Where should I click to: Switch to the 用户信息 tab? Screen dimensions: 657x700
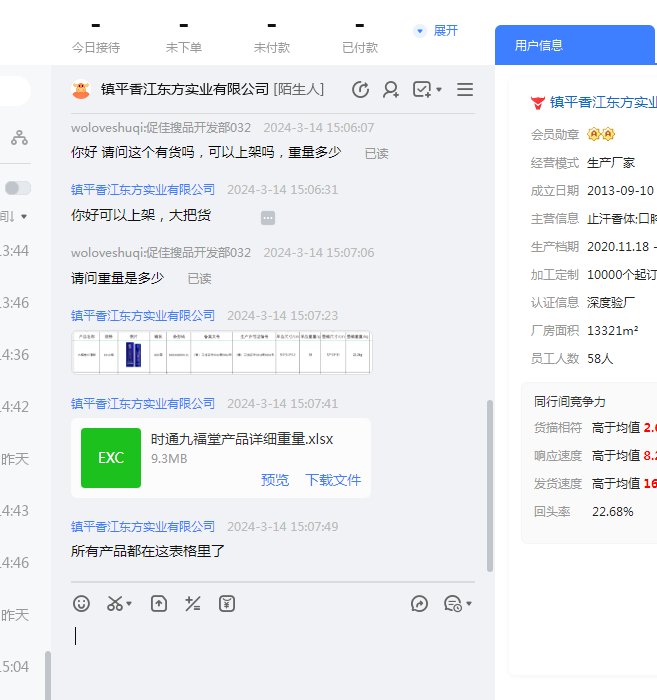539,45
